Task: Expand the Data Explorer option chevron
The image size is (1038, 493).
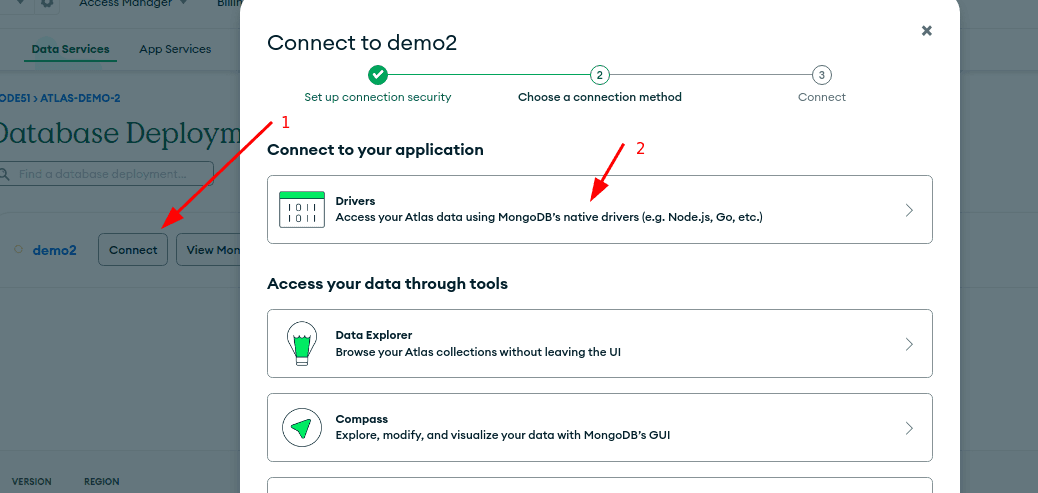Action: 908,344
